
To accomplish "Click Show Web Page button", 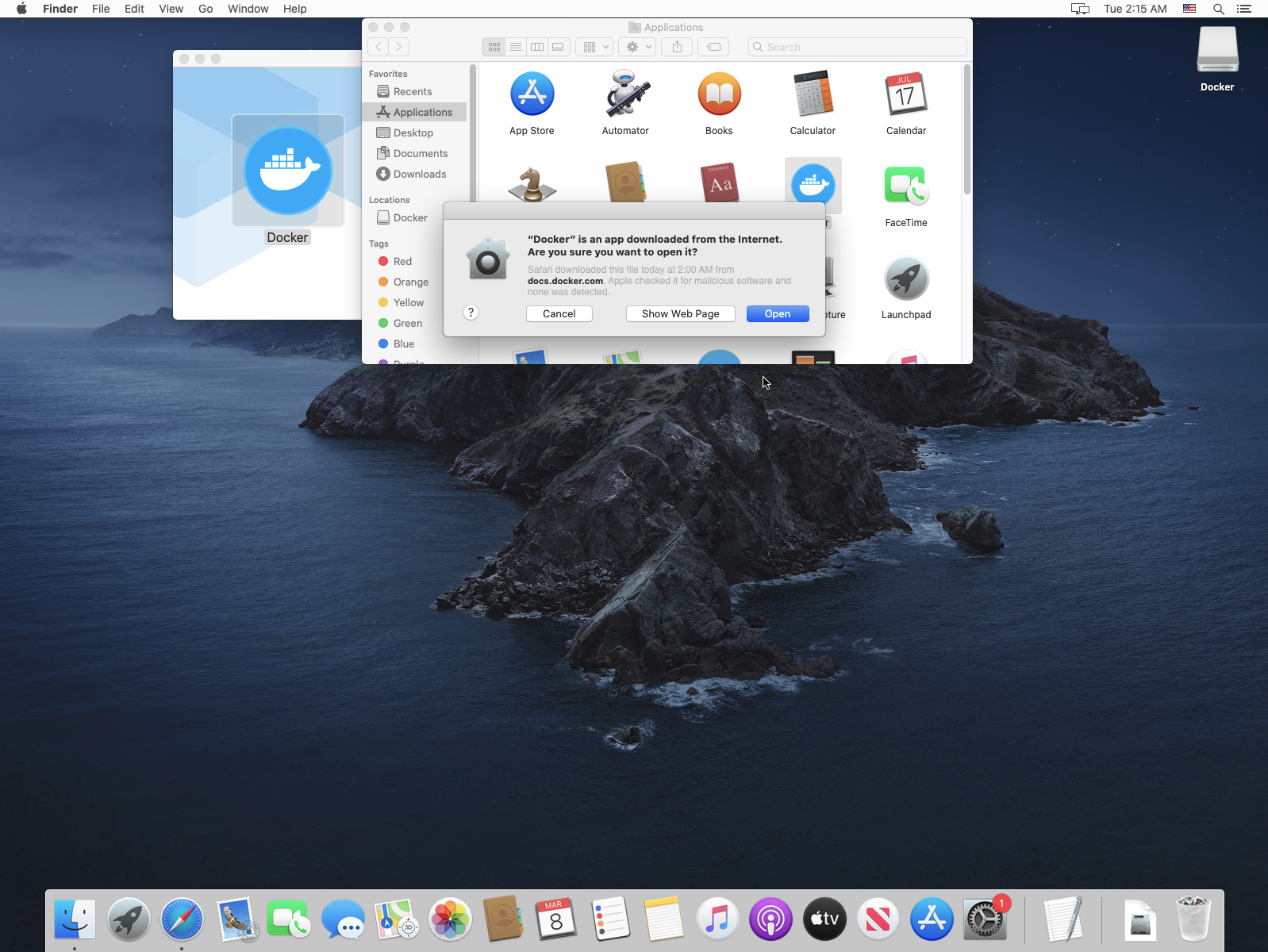I will coord(680,314).
